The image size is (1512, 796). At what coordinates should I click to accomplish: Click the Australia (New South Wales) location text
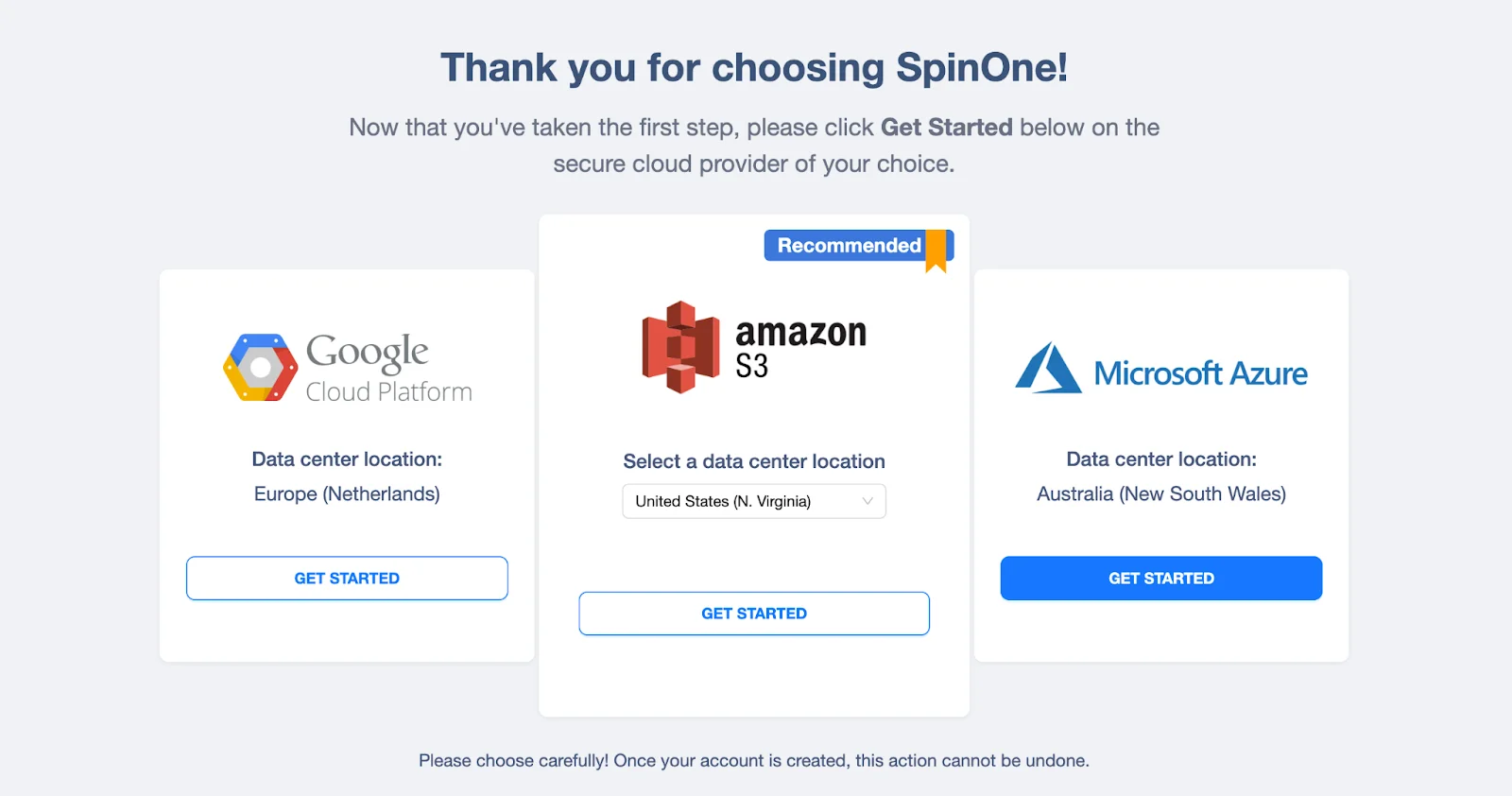coord(1161,493)
